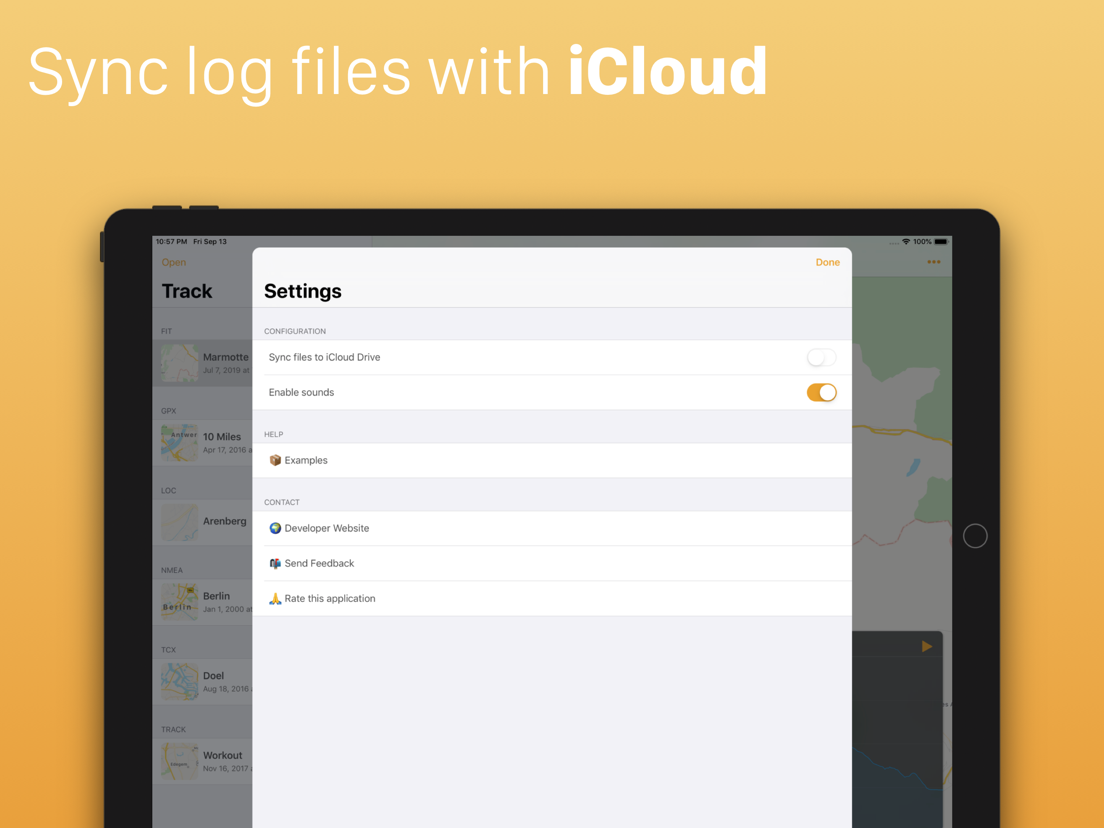Open the Examples row
The height and width of the screenshot is (828, 1104).
pyautogui.click(x=552, y=460)
